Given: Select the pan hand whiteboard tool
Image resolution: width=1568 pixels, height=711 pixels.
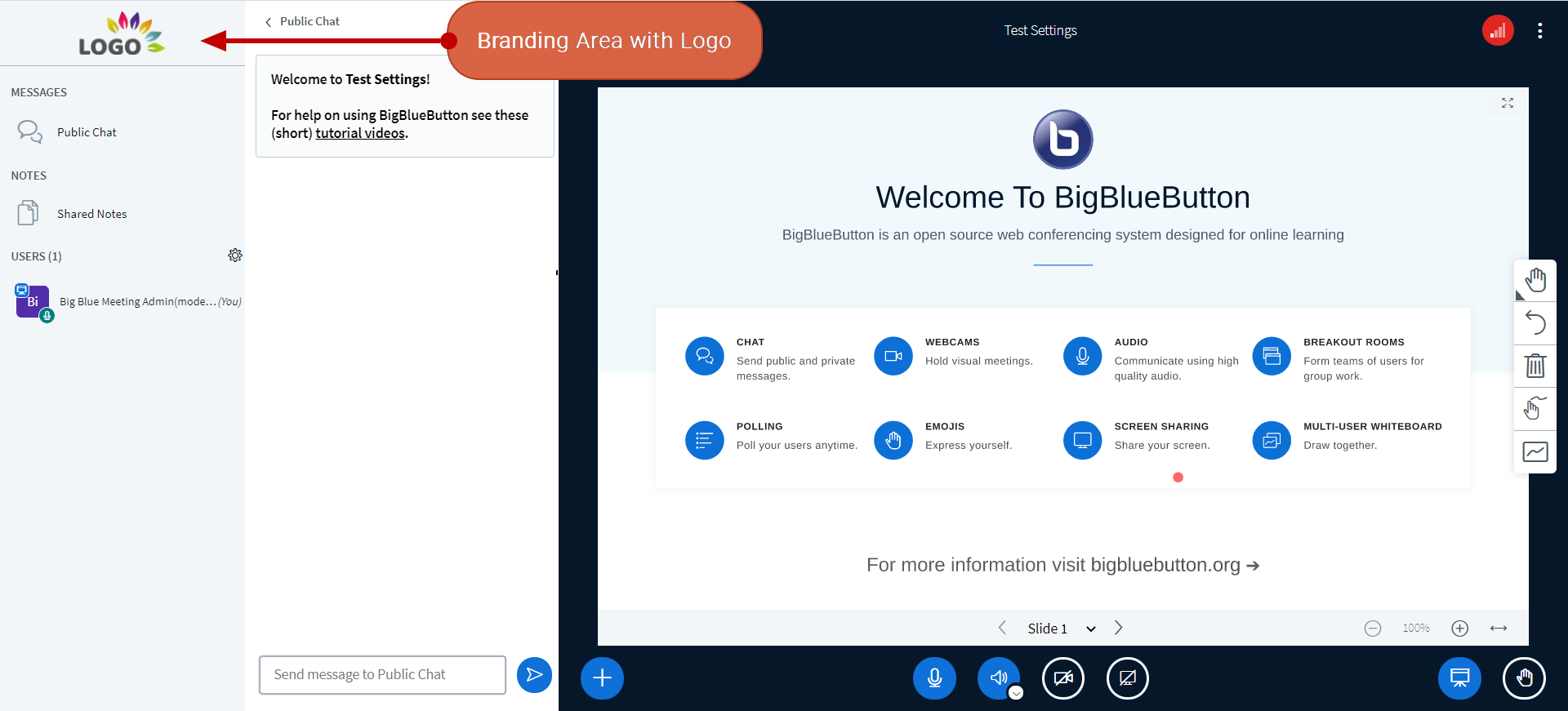Looking at the screenshot, I should (1535, 281).
